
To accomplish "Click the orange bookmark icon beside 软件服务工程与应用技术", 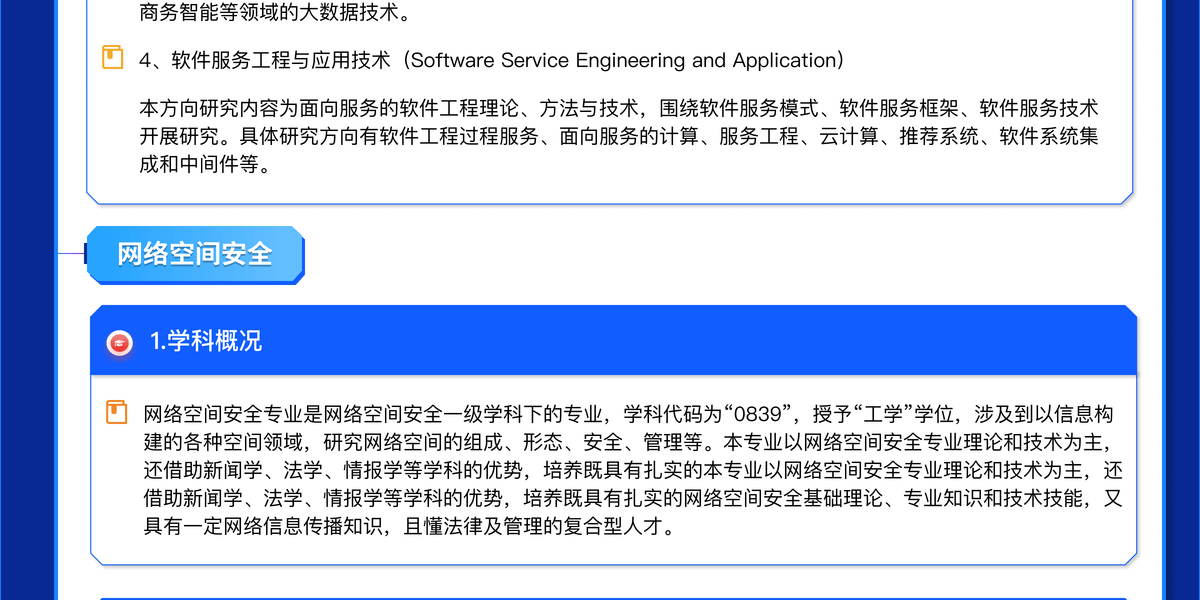I will 113,58.
